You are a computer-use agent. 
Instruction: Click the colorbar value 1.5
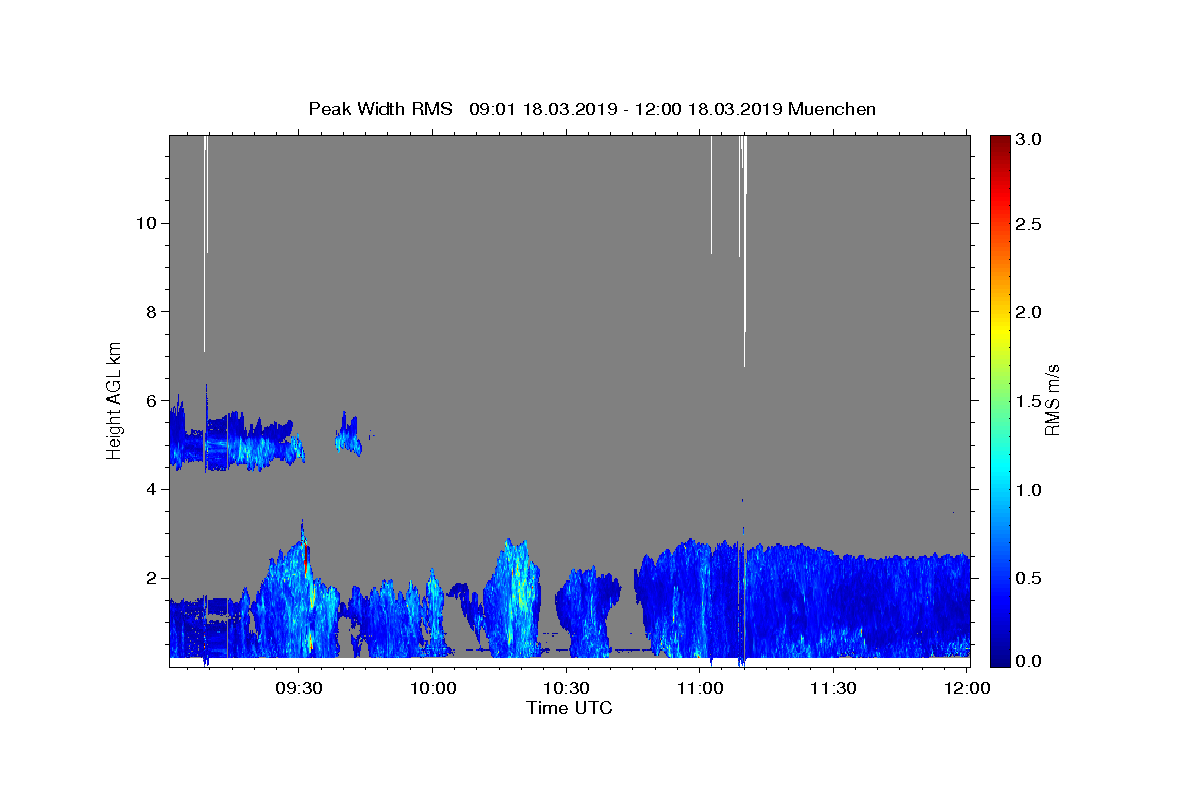[1028, 400]
